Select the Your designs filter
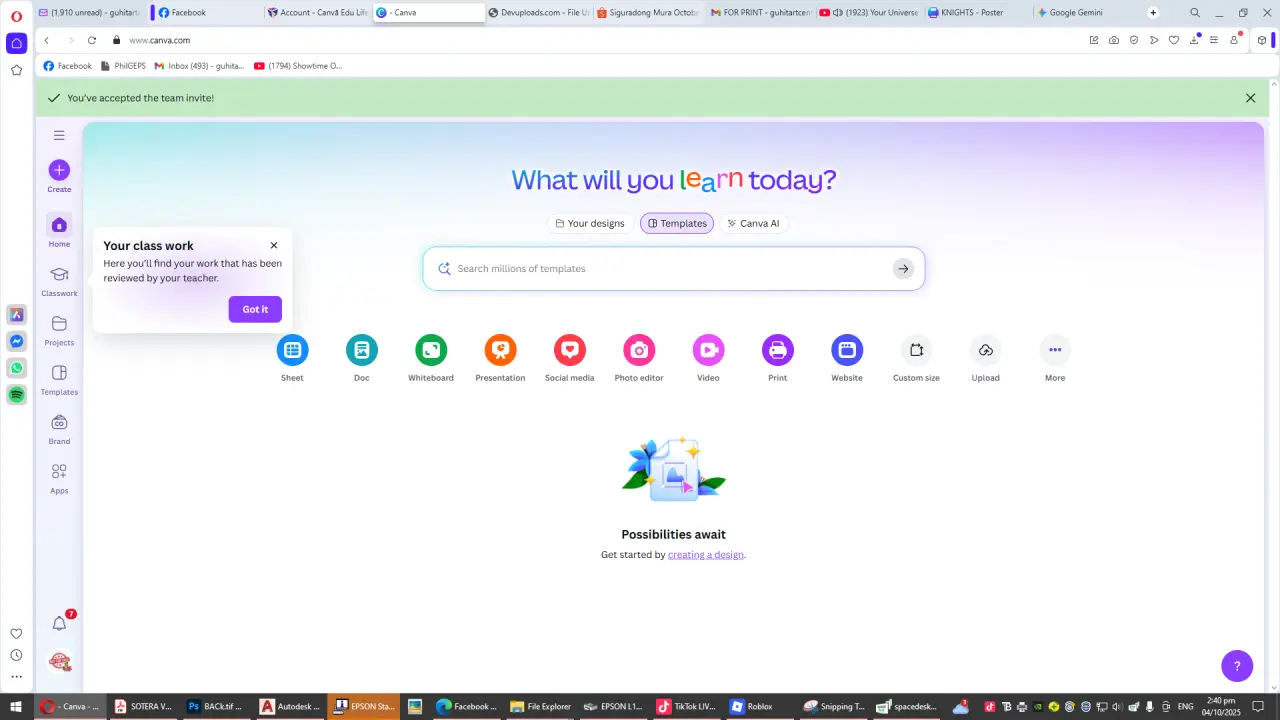1280x720 pixels. pos(590,223)
